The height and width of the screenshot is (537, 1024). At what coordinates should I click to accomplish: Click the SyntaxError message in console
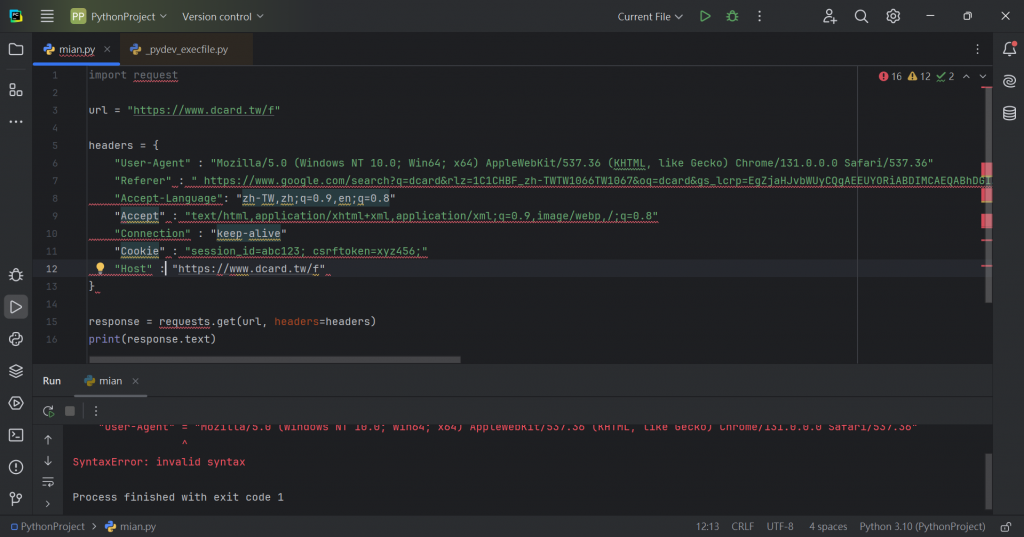coord(159,462)
